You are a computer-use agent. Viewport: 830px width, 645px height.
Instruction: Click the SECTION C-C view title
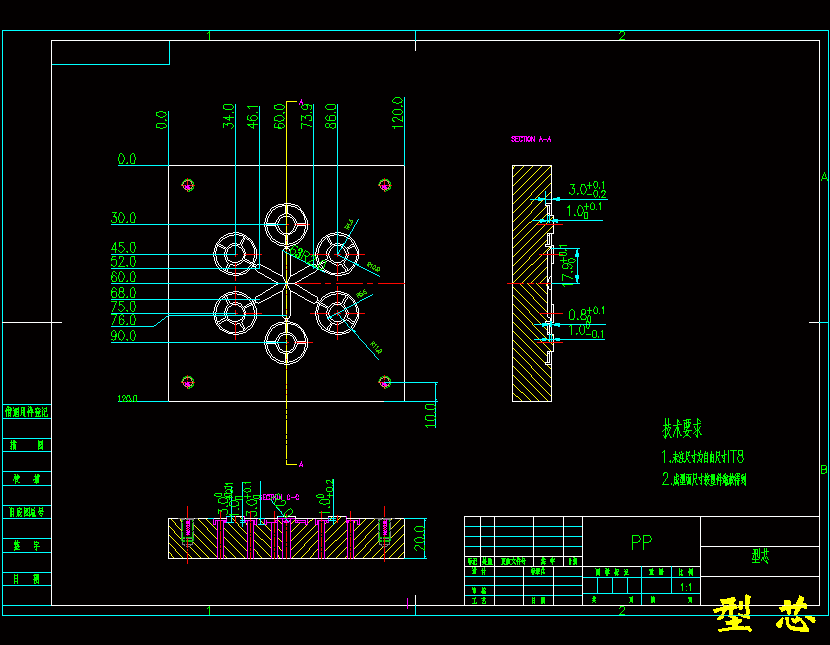(280, 497)
